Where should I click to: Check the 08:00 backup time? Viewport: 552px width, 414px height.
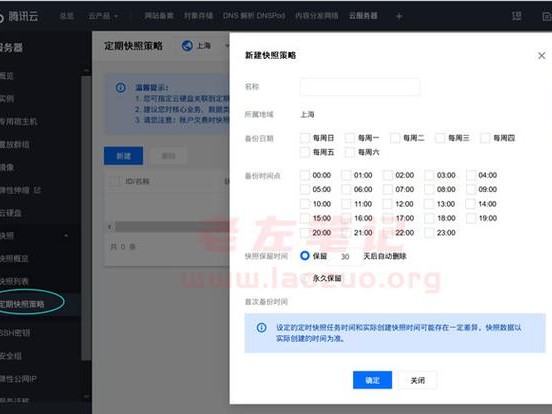429,189
